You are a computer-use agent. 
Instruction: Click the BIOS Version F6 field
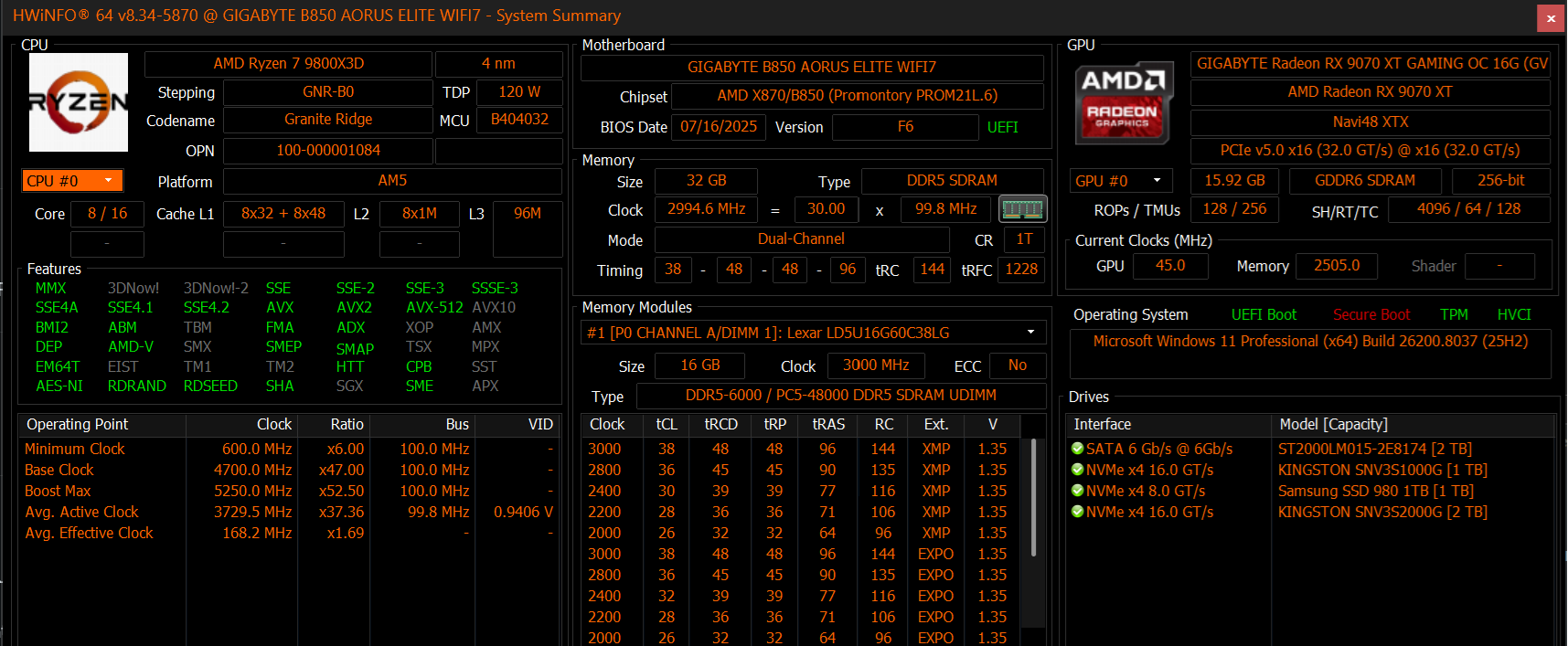(x=905, y=127)
